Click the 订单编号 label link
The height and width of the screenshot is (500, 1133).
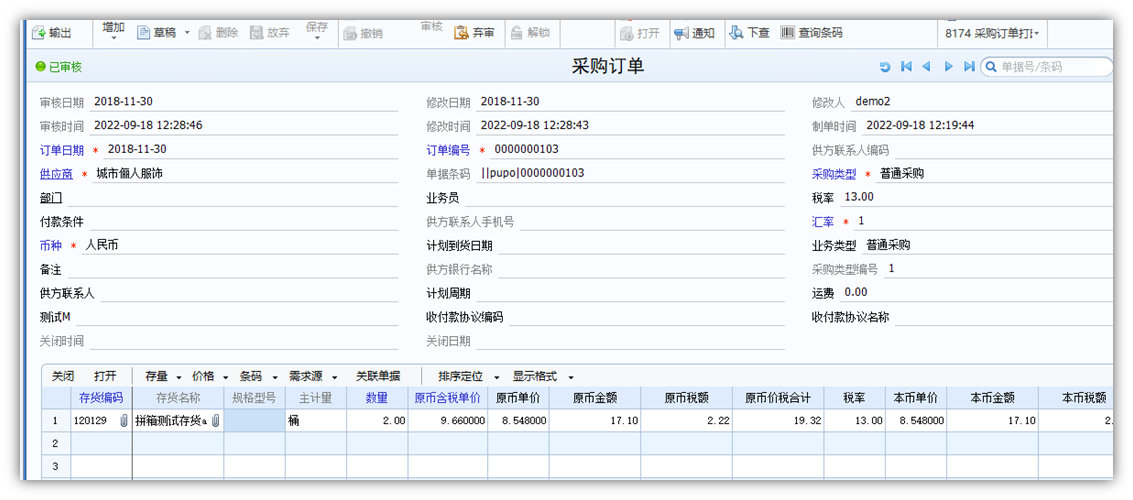click(x=448, y=150)
